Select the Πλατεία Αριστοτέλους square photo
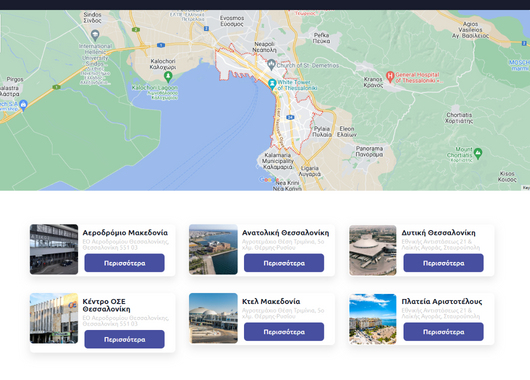 point(373,319)
